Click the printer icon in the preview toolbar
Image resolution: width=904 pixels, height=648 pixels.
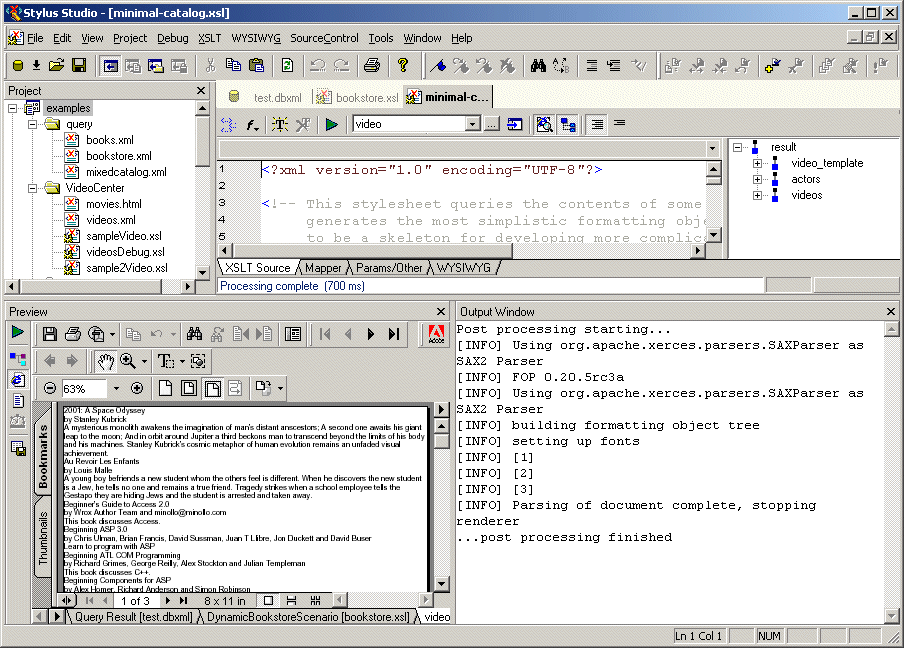pos(73,334)
